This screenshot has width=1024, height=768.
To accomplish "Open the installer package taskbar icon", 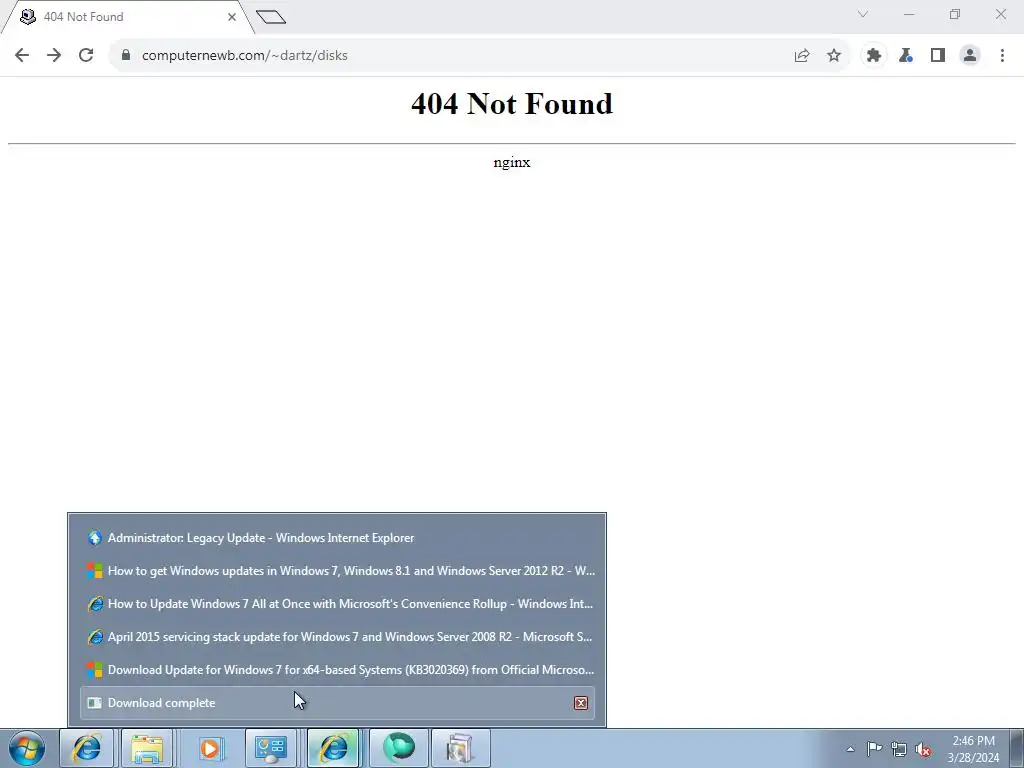I will [460, 748].
